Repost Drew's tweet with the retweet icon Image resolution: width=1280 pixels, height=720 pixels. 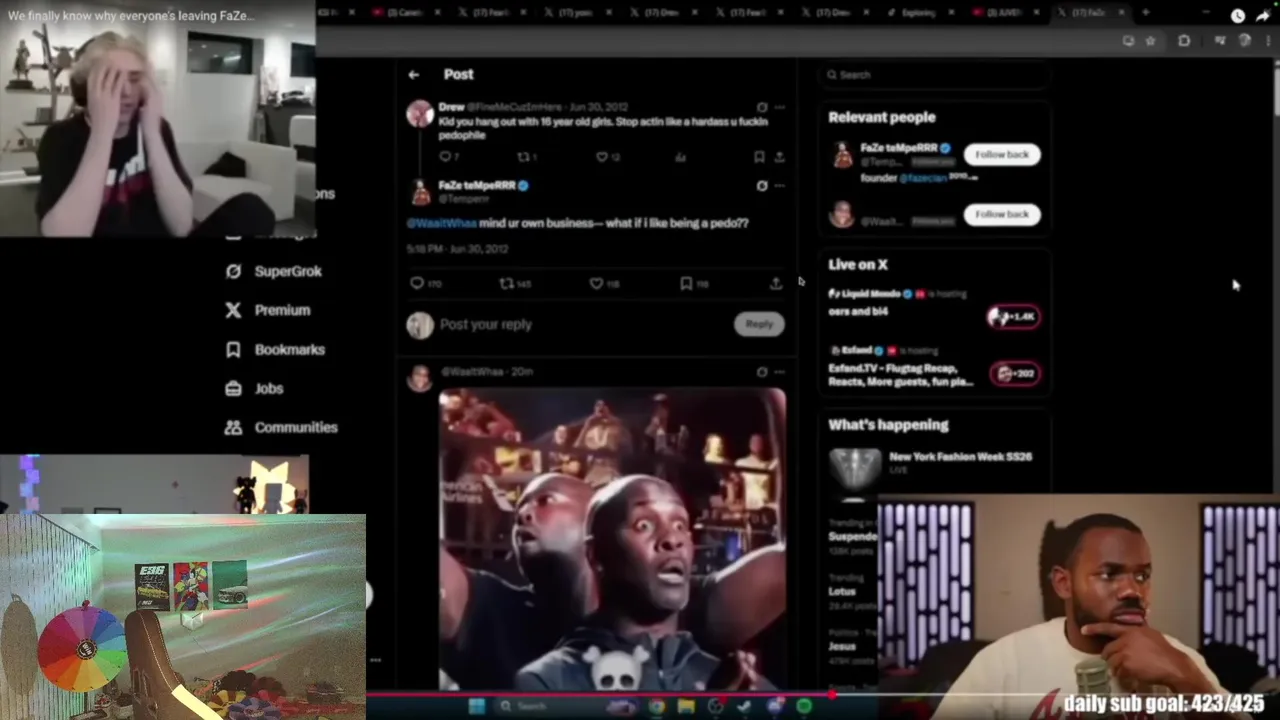pyautogui.click(x=522, y=156)
